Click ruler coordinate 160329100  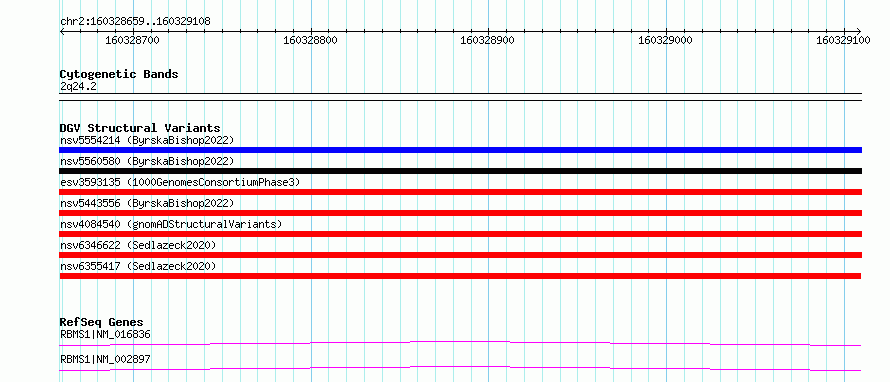(x=843, y=40)
